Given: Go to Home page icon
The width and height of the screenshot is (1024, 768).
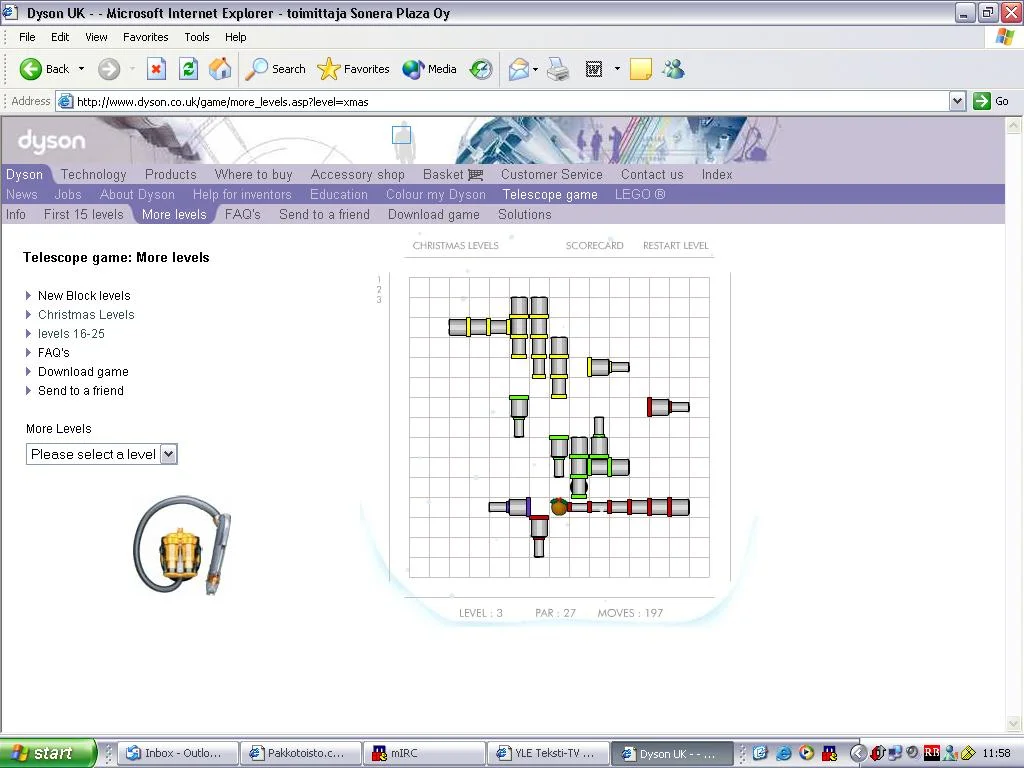Looking at the screenshot, I should click(x=220, y=69).
